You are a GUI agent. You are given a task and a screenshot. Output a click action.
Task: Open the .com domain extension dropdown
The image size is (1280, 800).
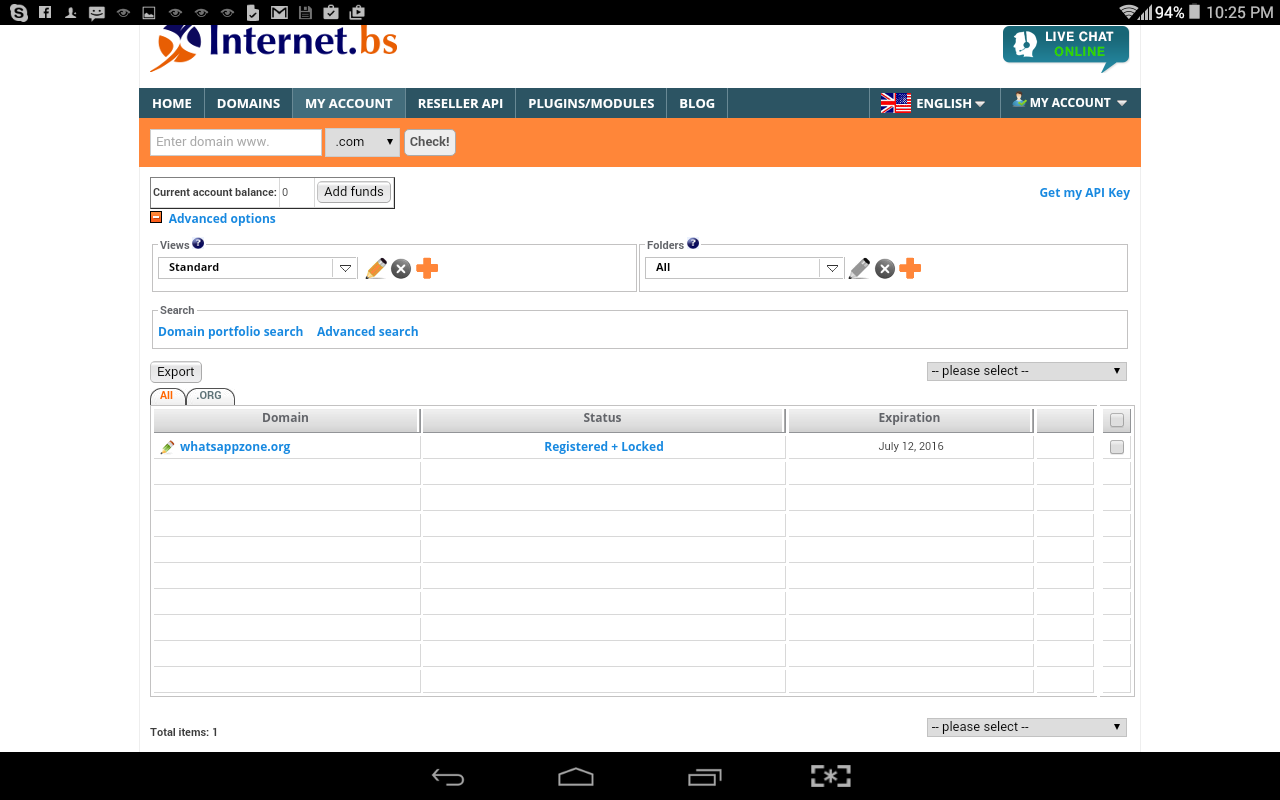(362, 142)
